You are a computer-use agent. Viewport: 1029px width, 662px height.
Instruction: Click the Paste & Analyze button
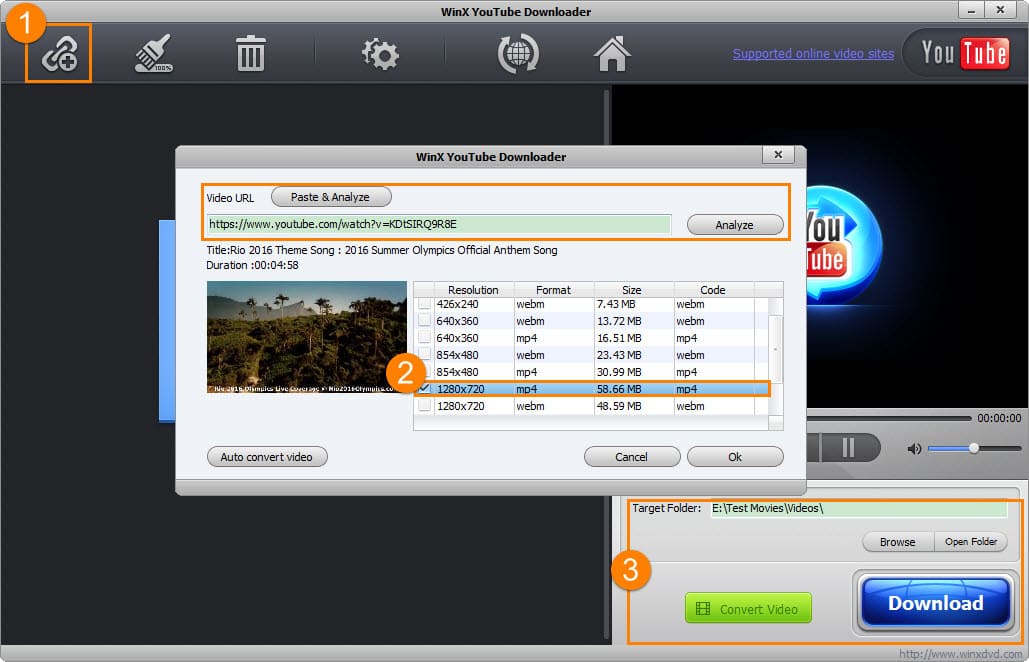(x=331, y=197)
